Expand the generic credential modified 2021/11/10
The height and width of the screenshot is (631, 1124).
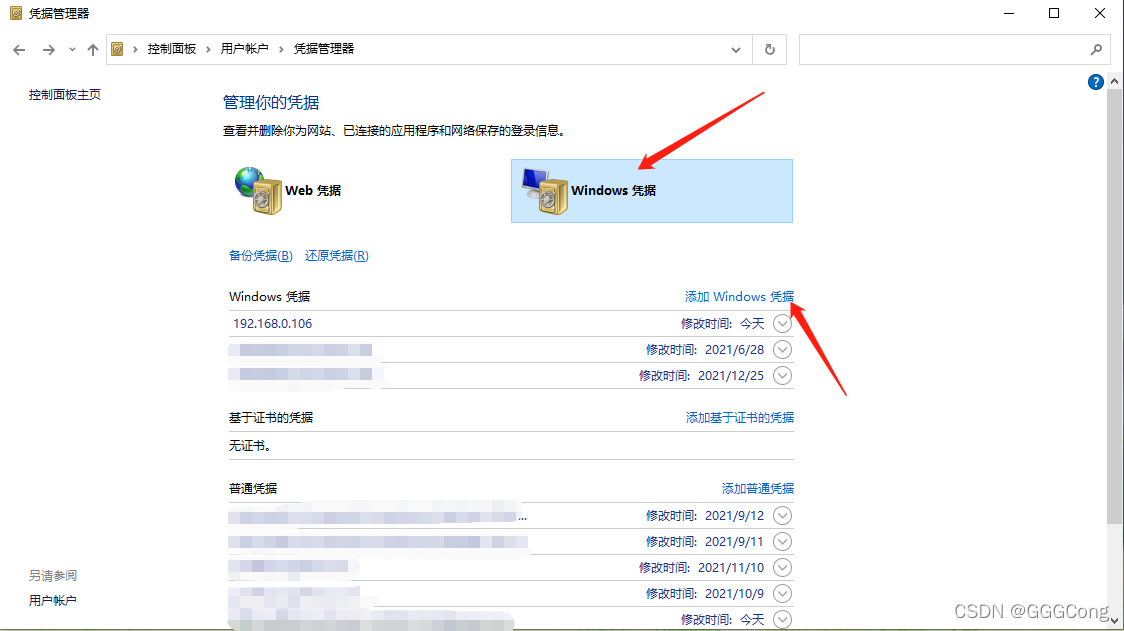click(782, 567)
